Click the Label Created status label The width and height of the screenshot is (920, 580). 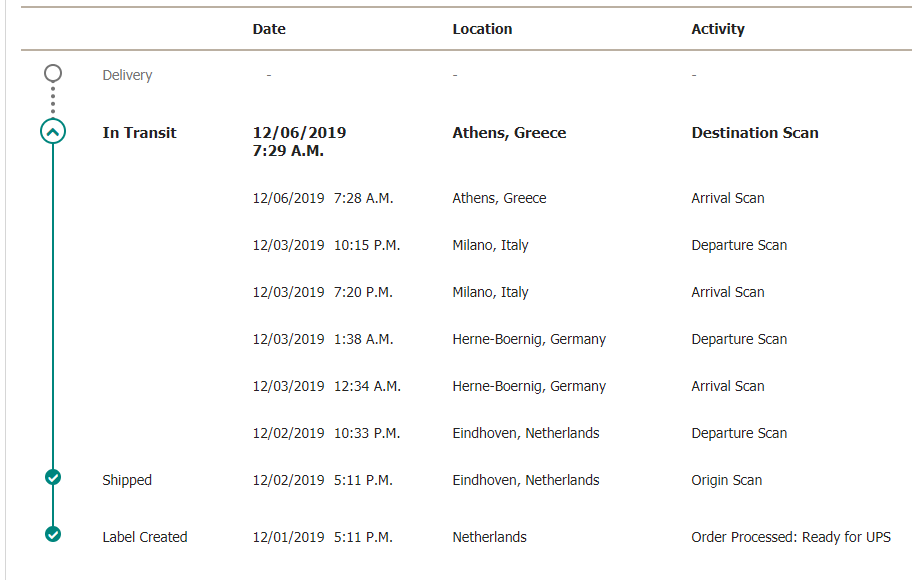click(x=145, y=537)
